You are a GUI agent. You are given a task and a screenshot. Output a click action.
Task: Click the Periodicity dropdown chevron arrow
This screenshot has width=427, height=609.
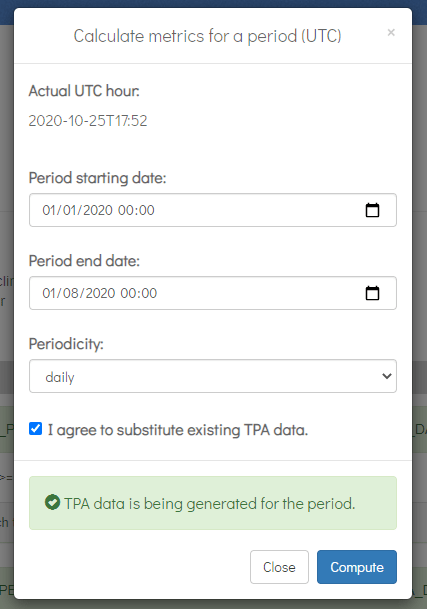pyautogui.click(x=386, y=376)
